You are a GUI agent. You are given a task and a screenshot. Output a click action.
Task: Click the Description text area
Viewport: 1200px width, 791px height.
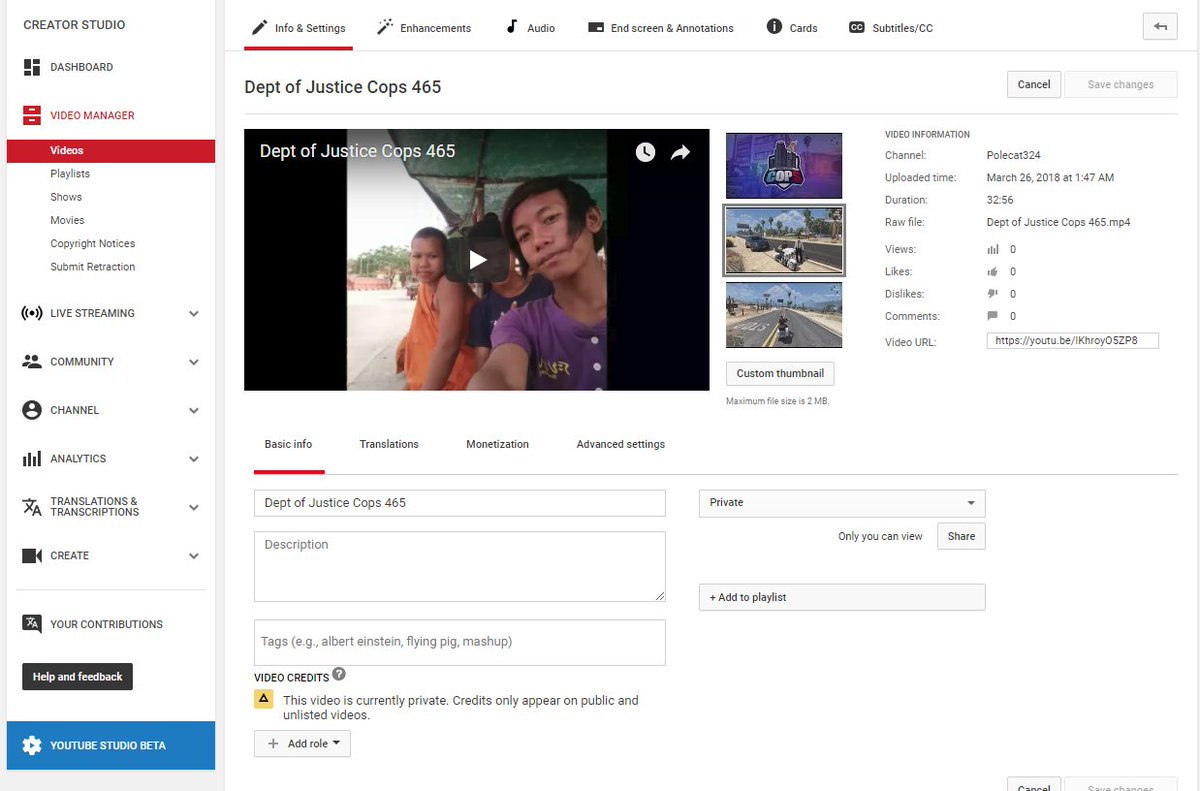click(459, 566)
